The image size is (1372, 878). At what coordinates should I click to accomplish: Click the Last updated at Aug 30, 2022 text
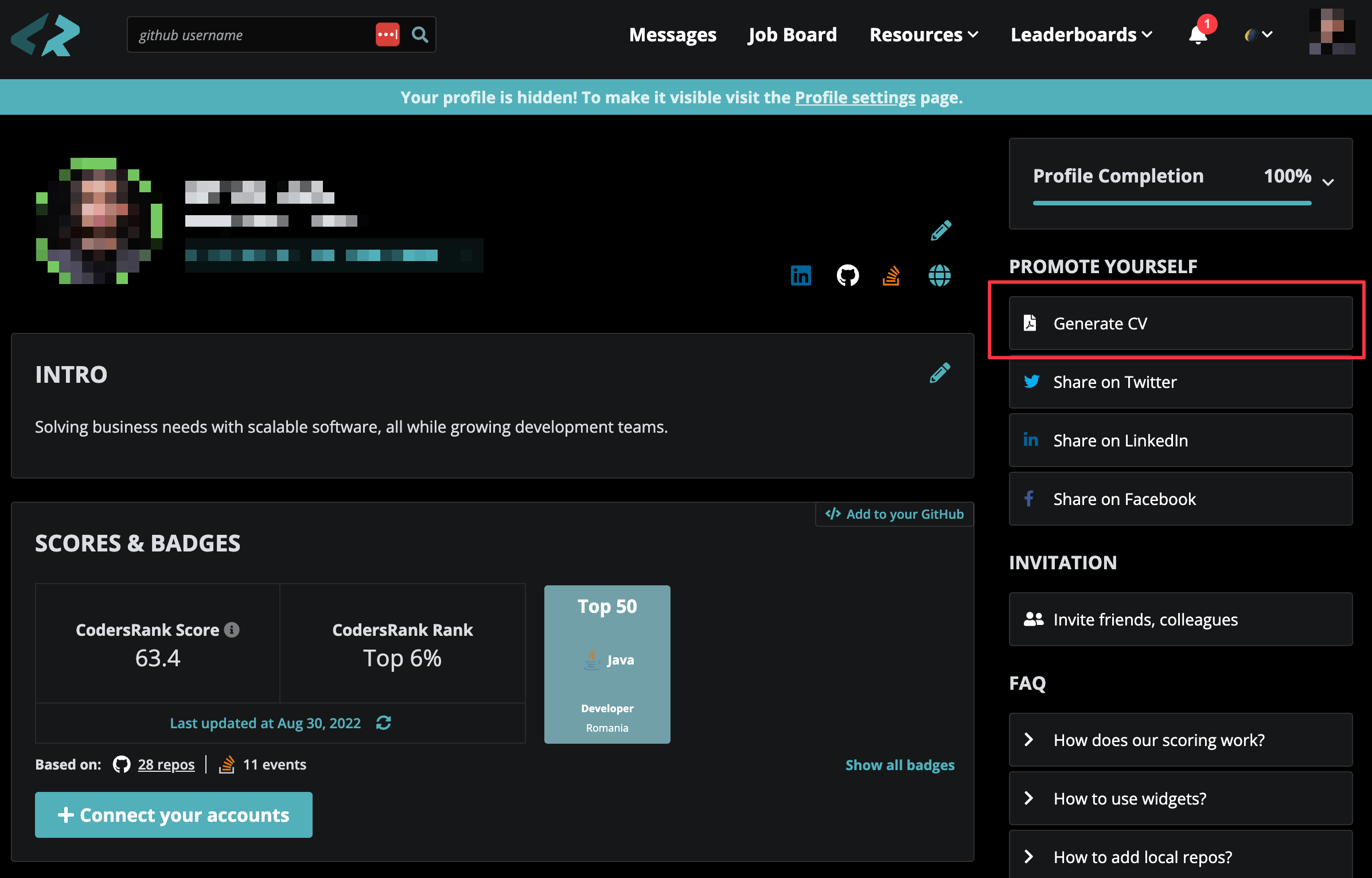pyautogui.click(x=266, y=723)
